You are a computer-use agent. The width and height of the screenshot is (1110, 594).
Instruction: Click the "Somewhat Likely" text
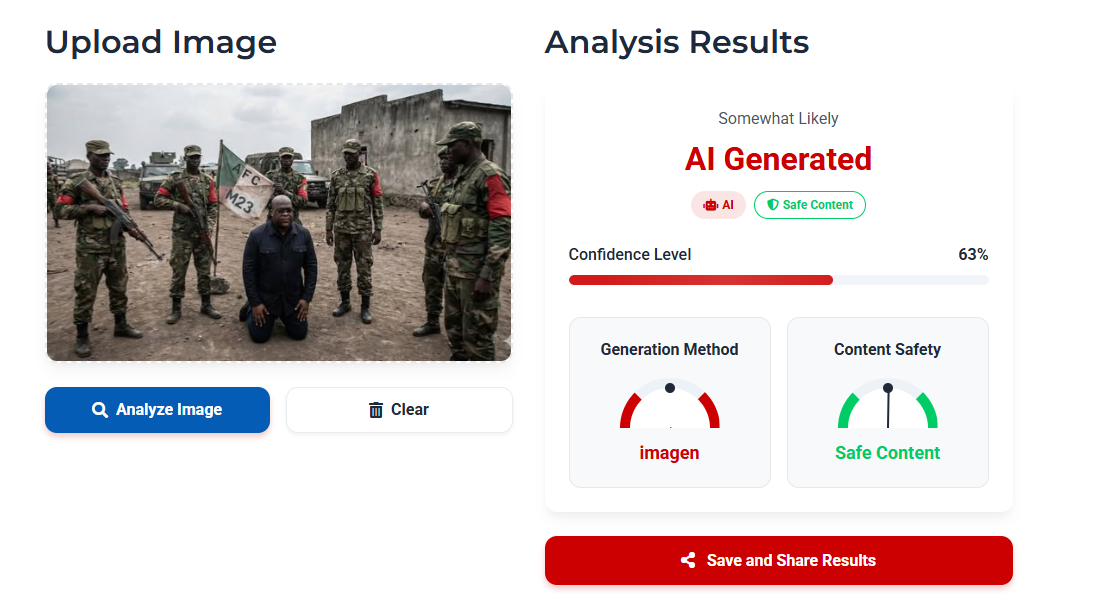778,119
